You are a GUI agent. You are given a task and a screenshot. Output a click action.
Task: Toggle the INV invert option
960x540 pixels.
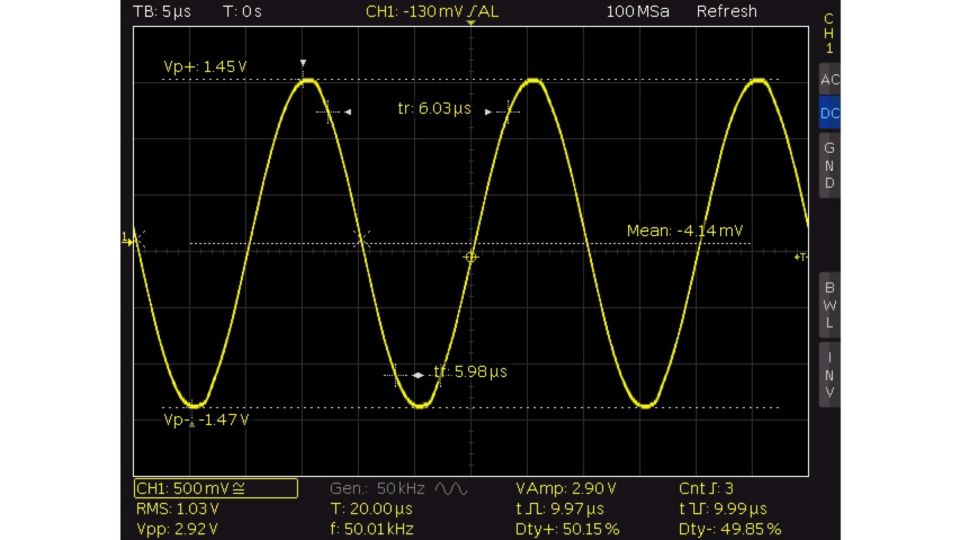pyautogui.click(x=829, y=375)
